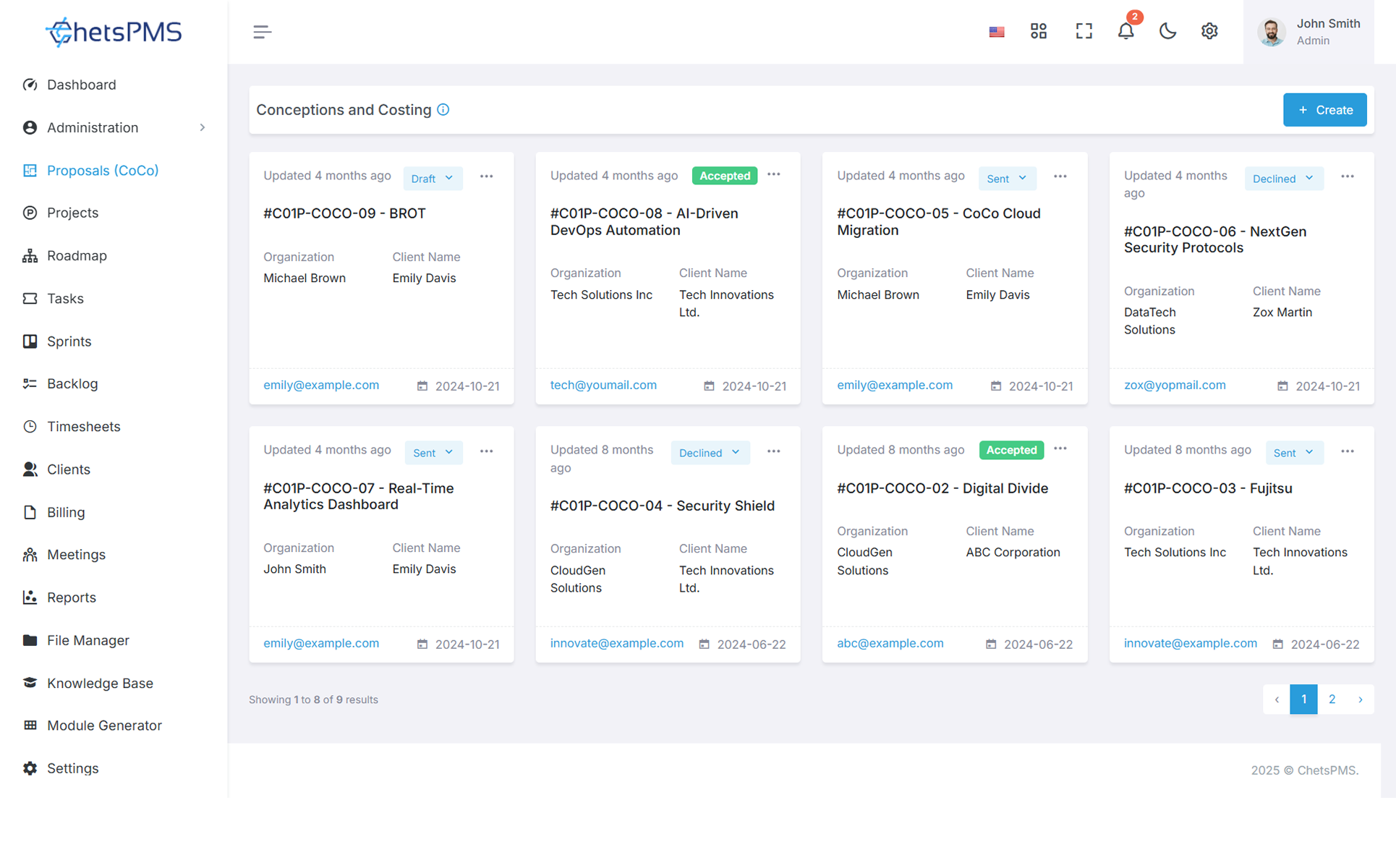This screenshot has height=868, width=1396.
Task: Click the fullscreen toggle icon
Action: (x=1084, y=31)
